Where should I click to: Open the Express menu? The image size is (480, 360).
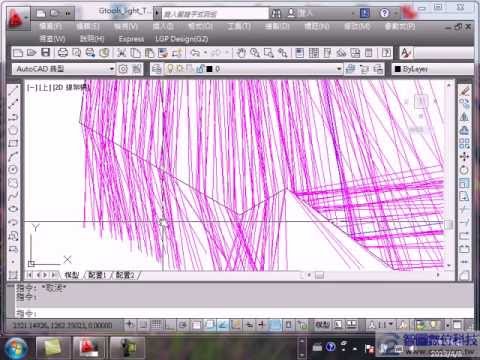pyautogui.click(x=131, y=39)
